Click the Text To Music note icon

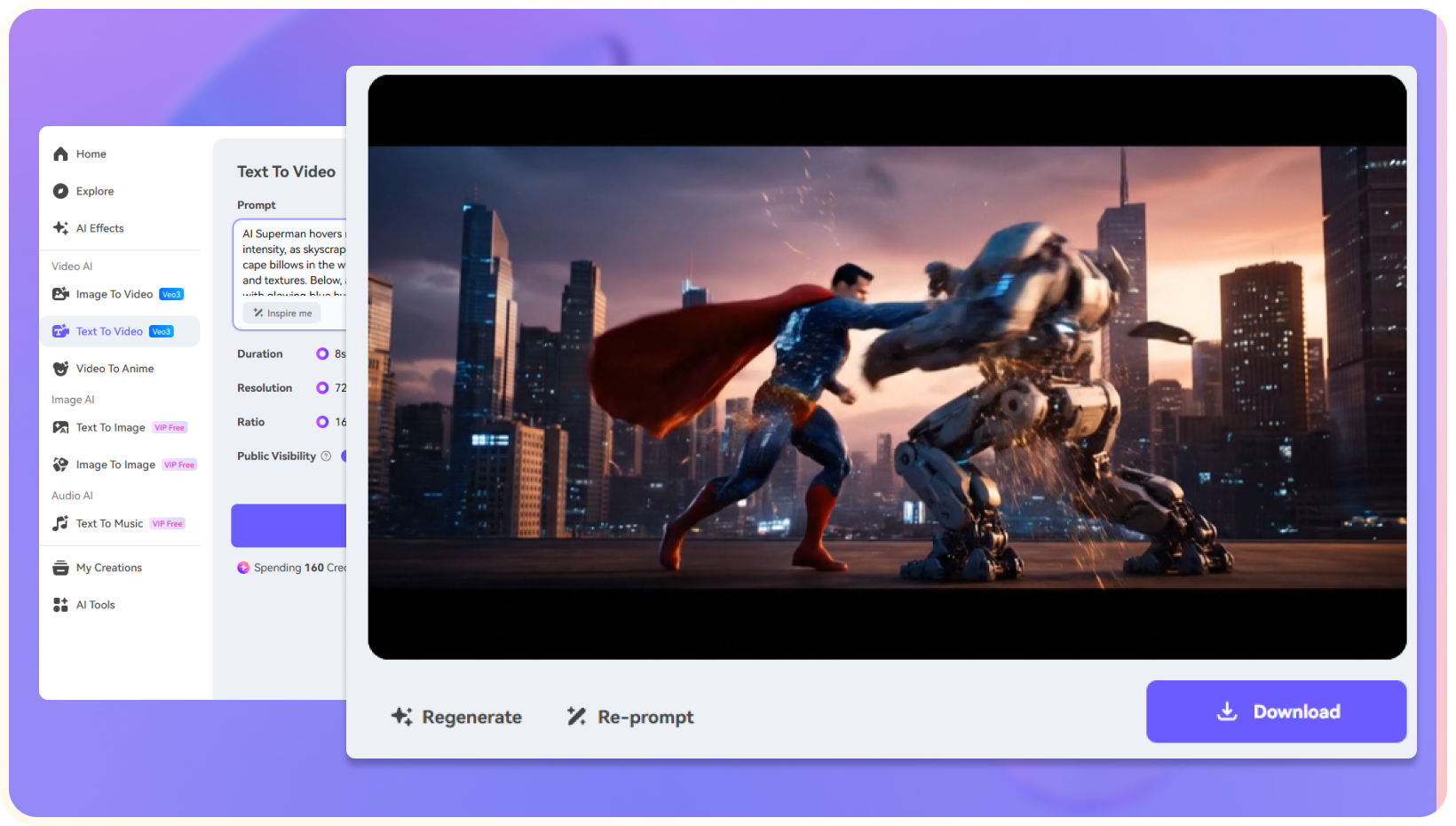pos(60,523)
